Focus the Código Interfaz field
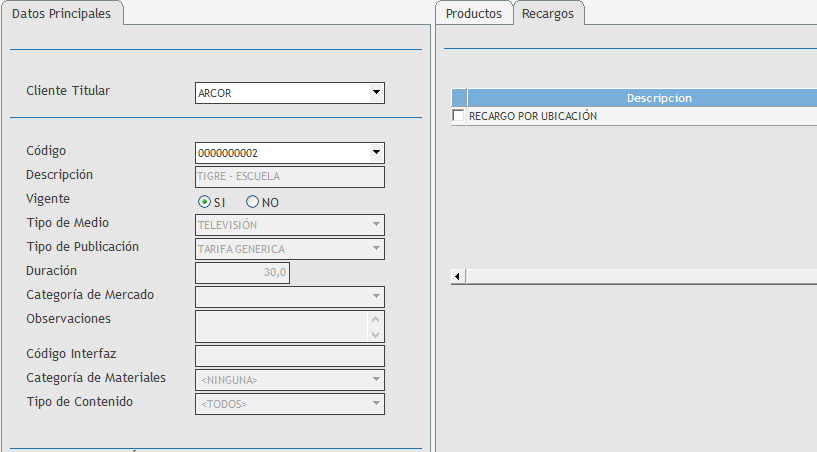This screenshot has width=817, height=452. 289,356
